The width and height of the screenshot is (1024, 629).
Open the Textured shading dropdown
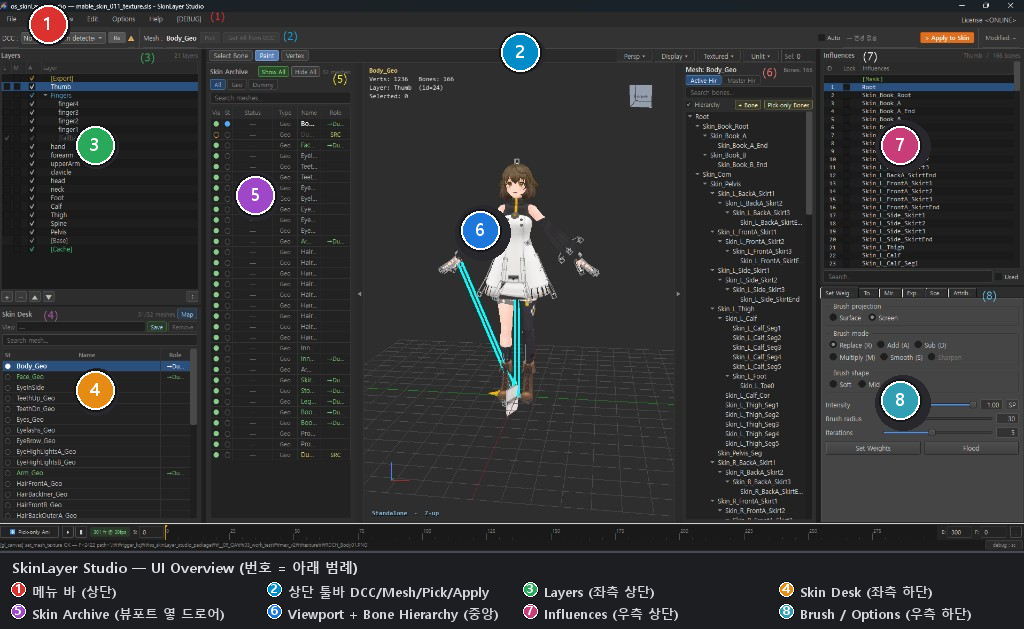pos(718,57)
